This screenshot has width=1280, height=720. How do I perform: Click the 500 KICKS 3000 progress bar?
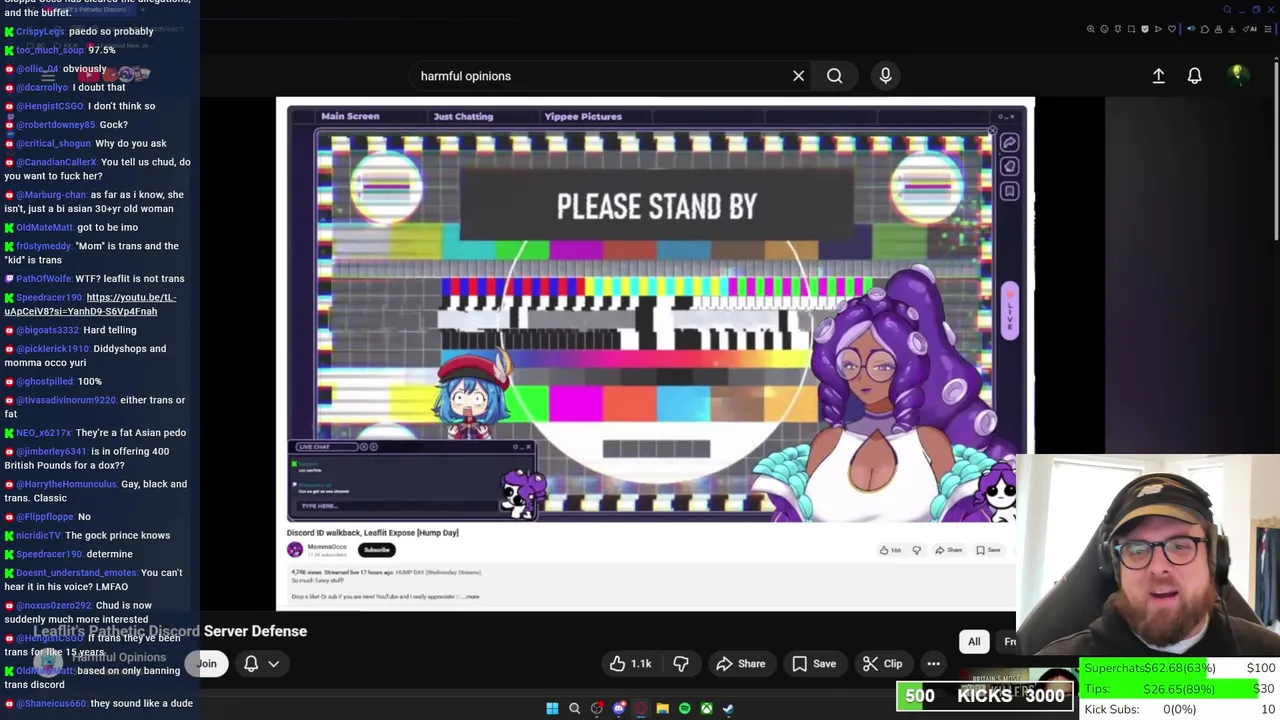click(985, 696)
